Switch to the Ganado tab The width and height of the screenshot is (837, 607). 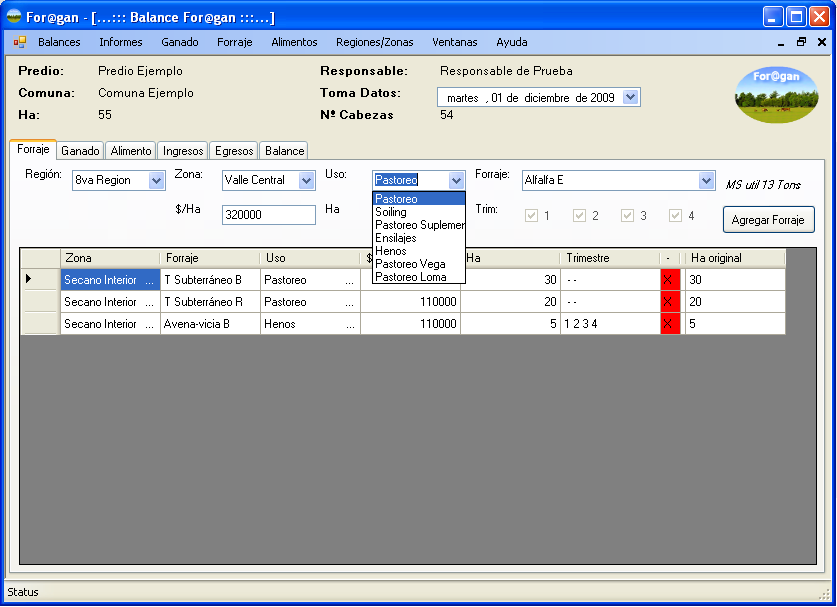pyautogui.click(x=80, y=151)
